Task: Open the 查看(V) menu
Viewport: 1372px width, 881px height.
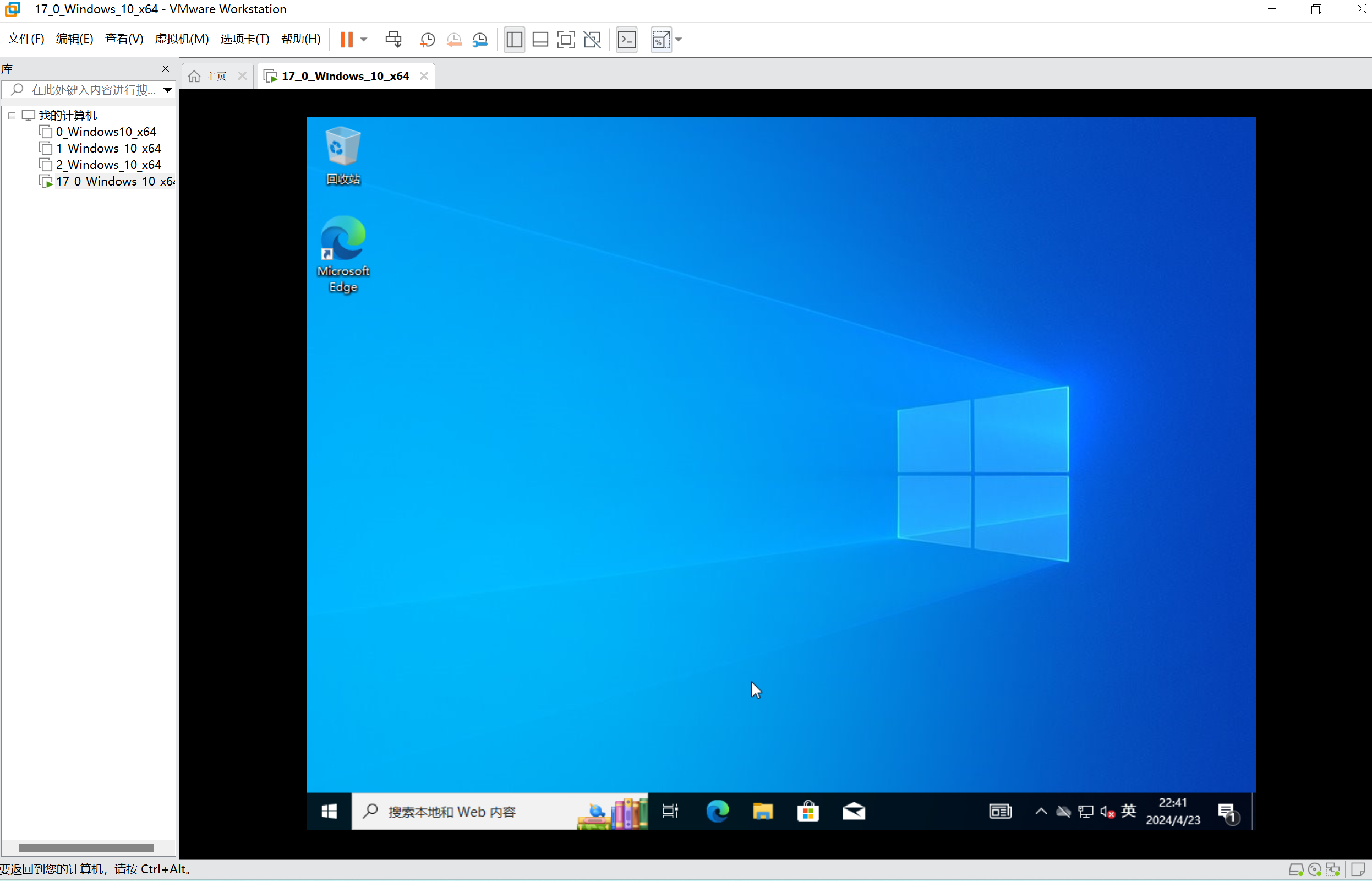Action: 123,39
